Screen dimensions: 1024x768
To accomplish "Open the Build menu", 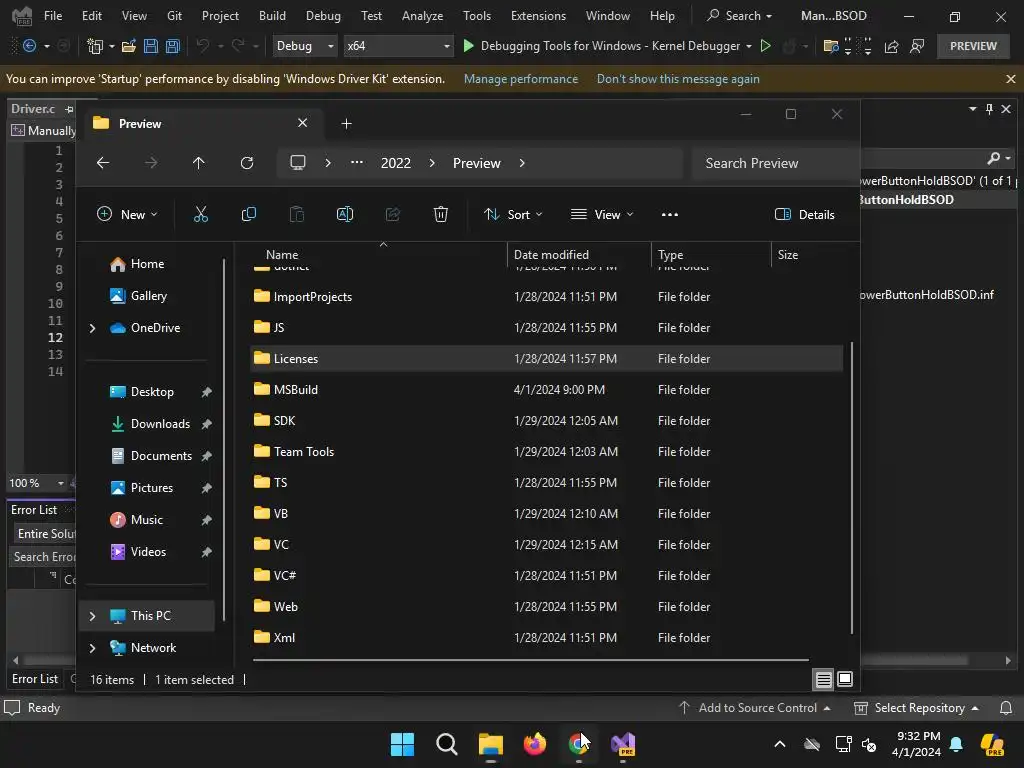I will (272, 16).
